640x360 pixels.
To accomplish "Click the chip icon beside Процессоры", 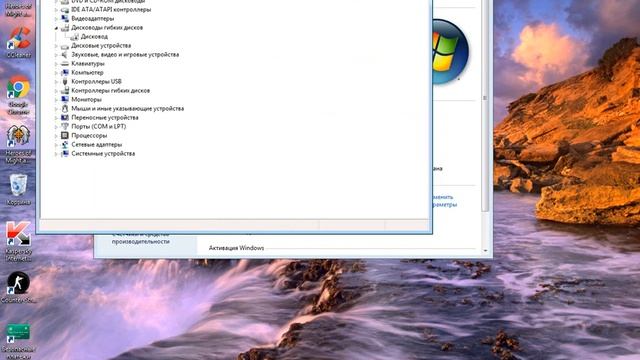I will pos(64,136).
